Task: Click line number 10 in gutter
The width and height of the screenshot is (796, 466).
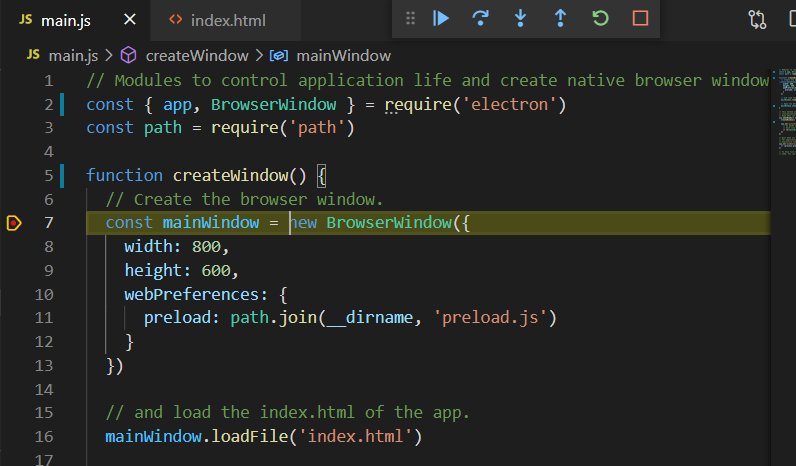Action: pyautogui.click(x=44, y=295)
